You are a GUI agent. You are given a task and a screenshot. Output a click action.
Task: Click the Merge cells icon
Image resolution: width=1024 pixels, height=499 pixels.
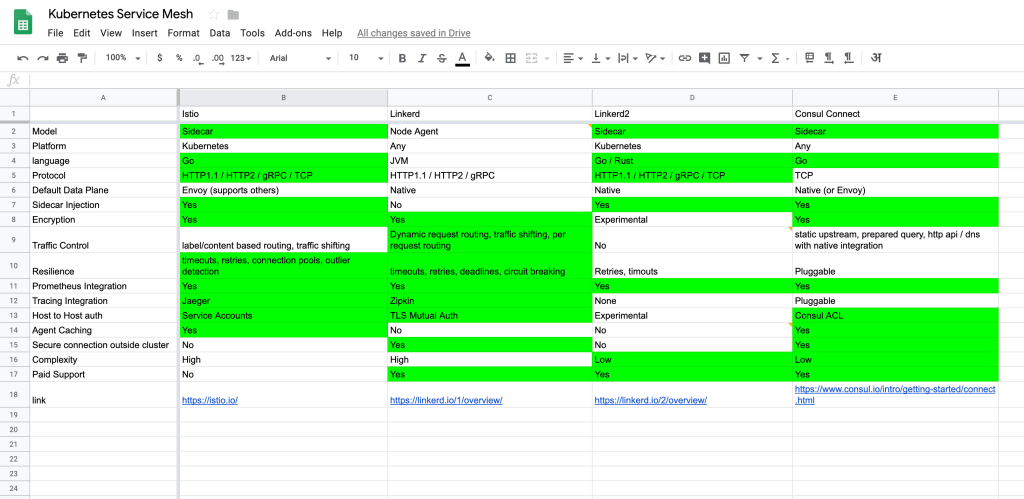point(531,58)
